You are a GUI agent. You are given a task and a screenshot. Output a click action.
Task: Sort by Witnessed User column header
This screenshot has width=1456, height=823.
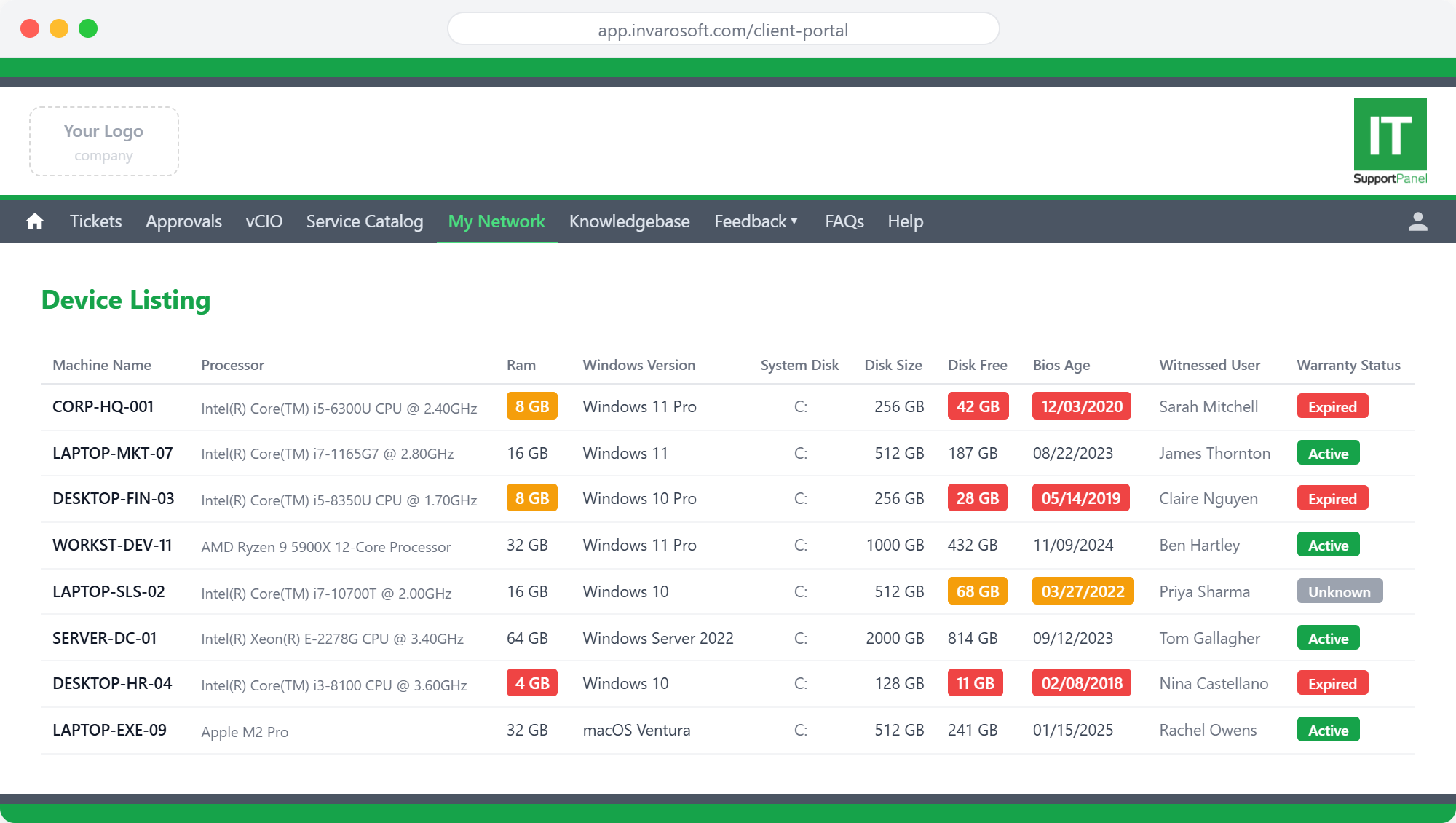[x=1210, y=365]
